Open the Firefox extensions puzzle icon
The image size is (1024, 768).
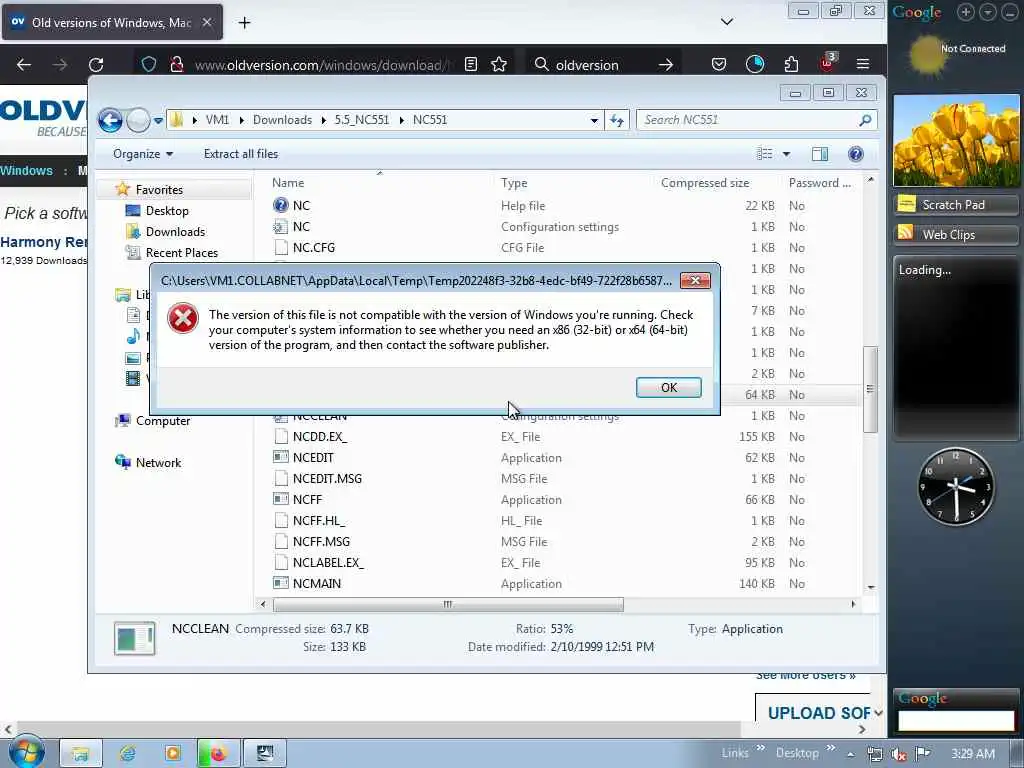[791, 64]
